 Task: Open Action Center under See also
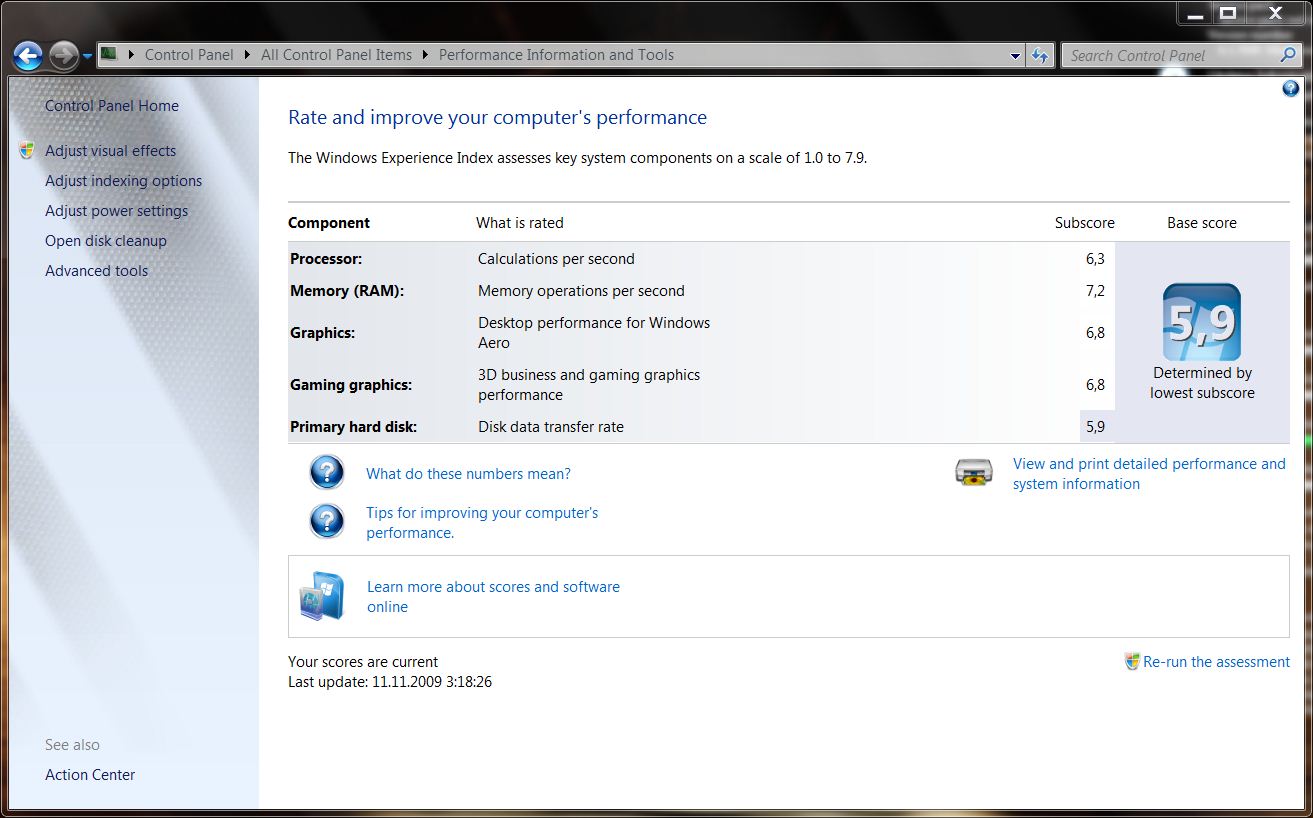pos(90,775)
